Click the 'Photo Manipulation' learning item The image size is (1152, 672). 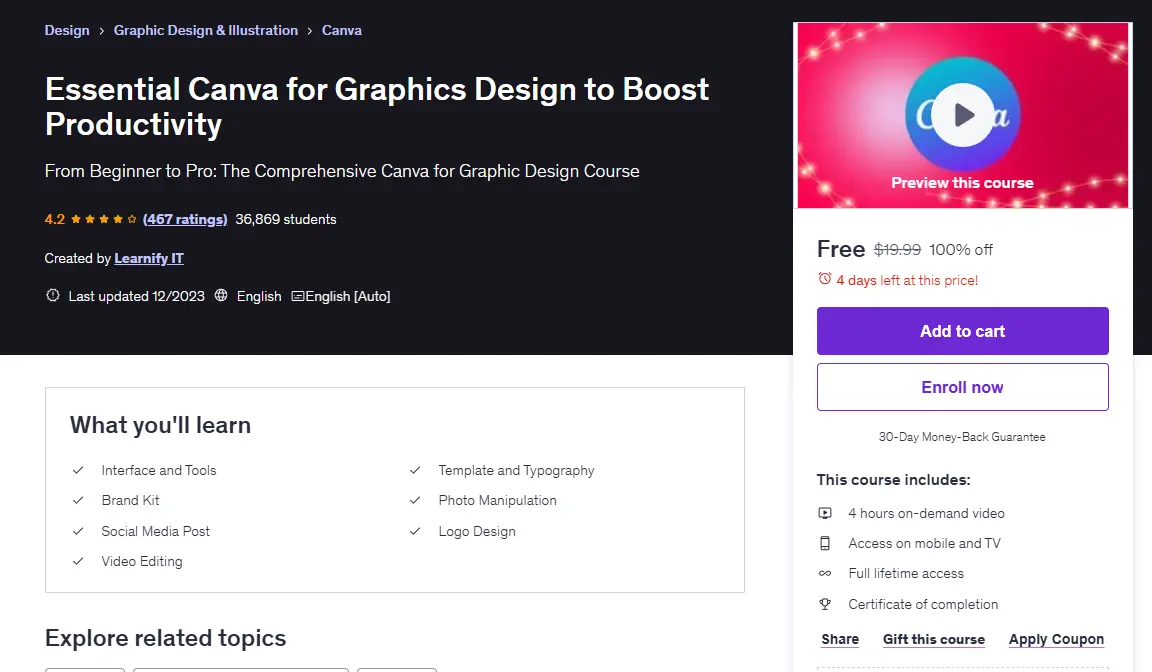point(497,500)
